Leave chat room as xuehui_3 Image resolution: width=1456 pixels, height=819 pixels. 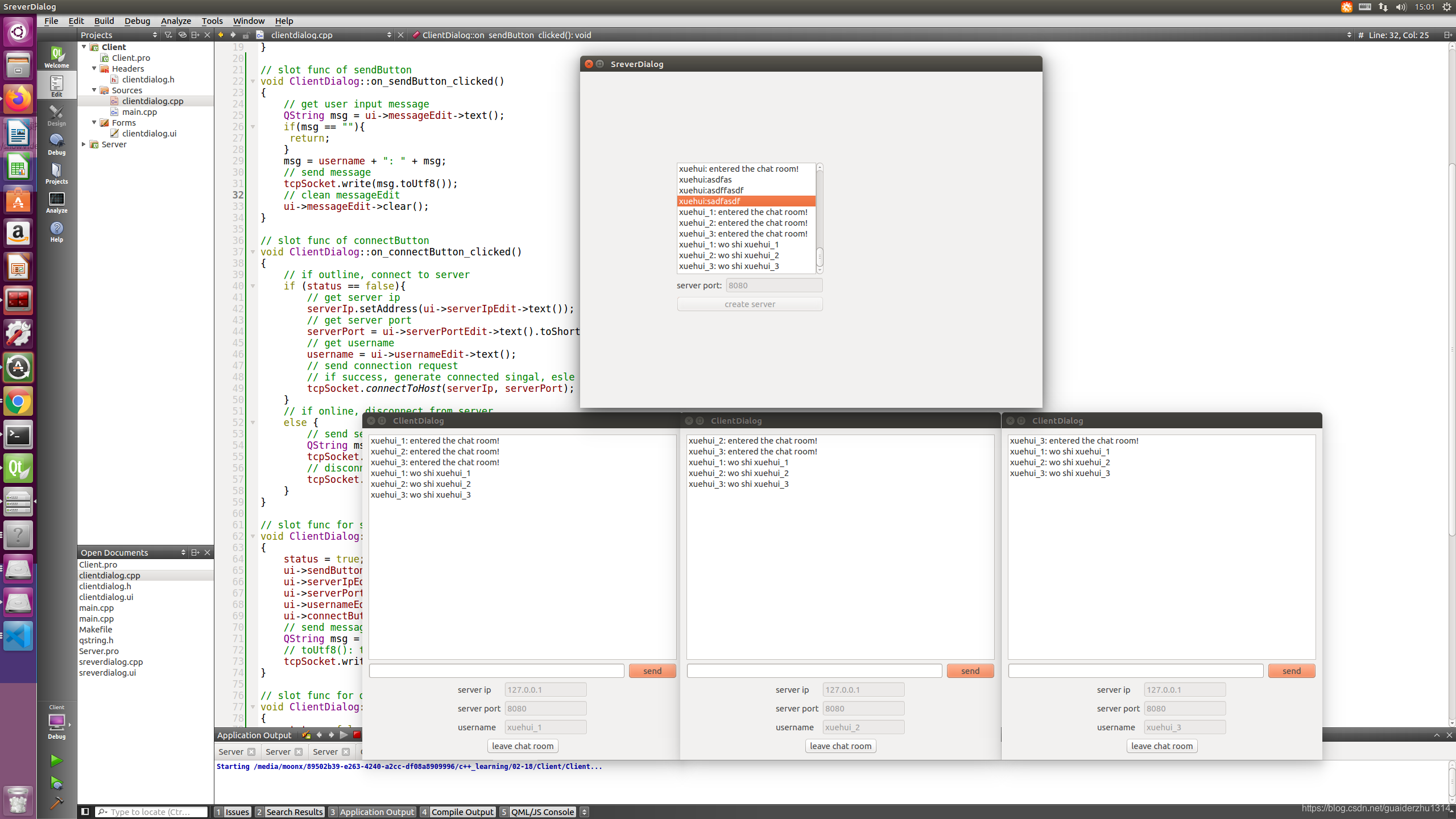[x=1161, y=746]
